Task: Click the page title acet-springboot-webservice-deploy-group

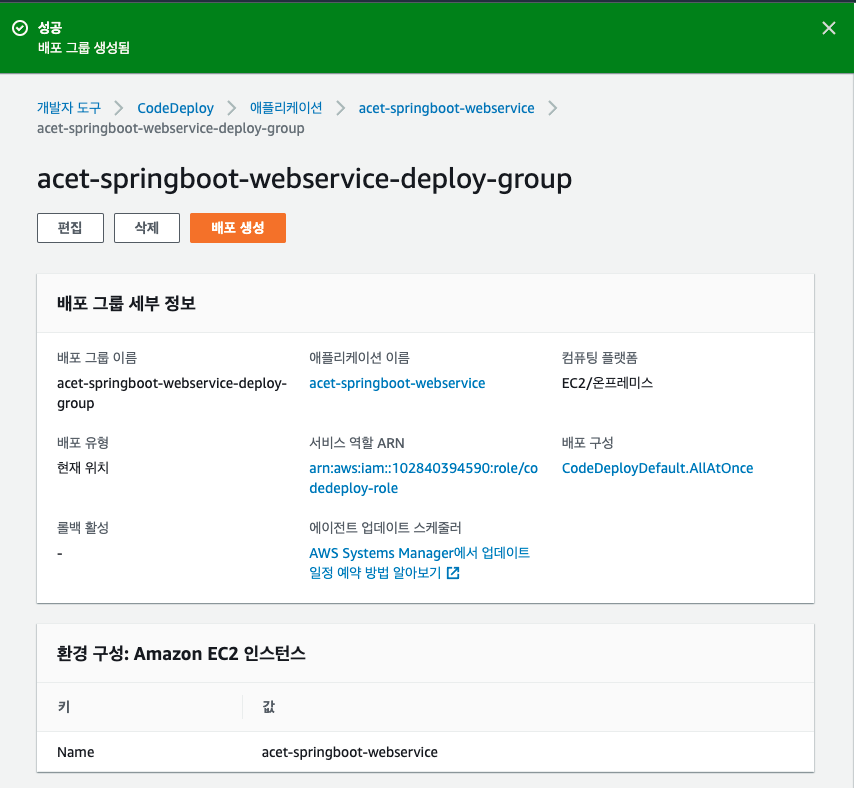Action: [x=304, y=179]
